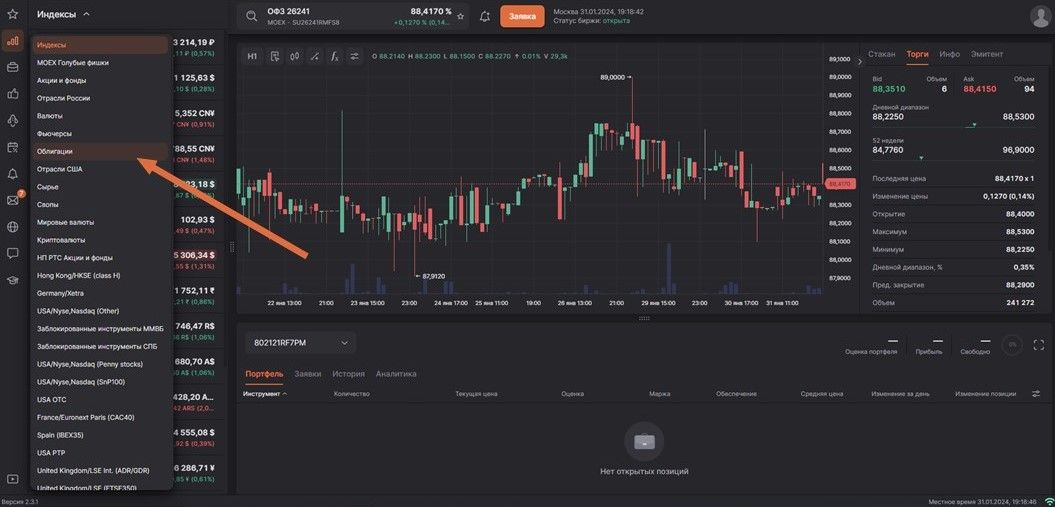Open the История tab
The image size is (1055, 507).
349,374
